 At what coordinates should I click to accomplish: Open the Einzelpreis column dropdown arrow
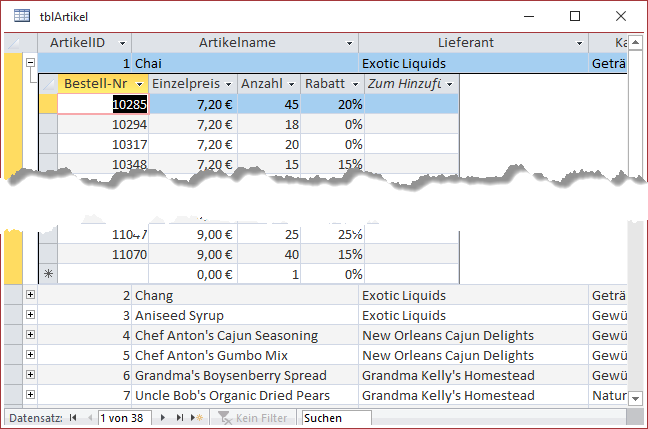(x=229, y=84)
